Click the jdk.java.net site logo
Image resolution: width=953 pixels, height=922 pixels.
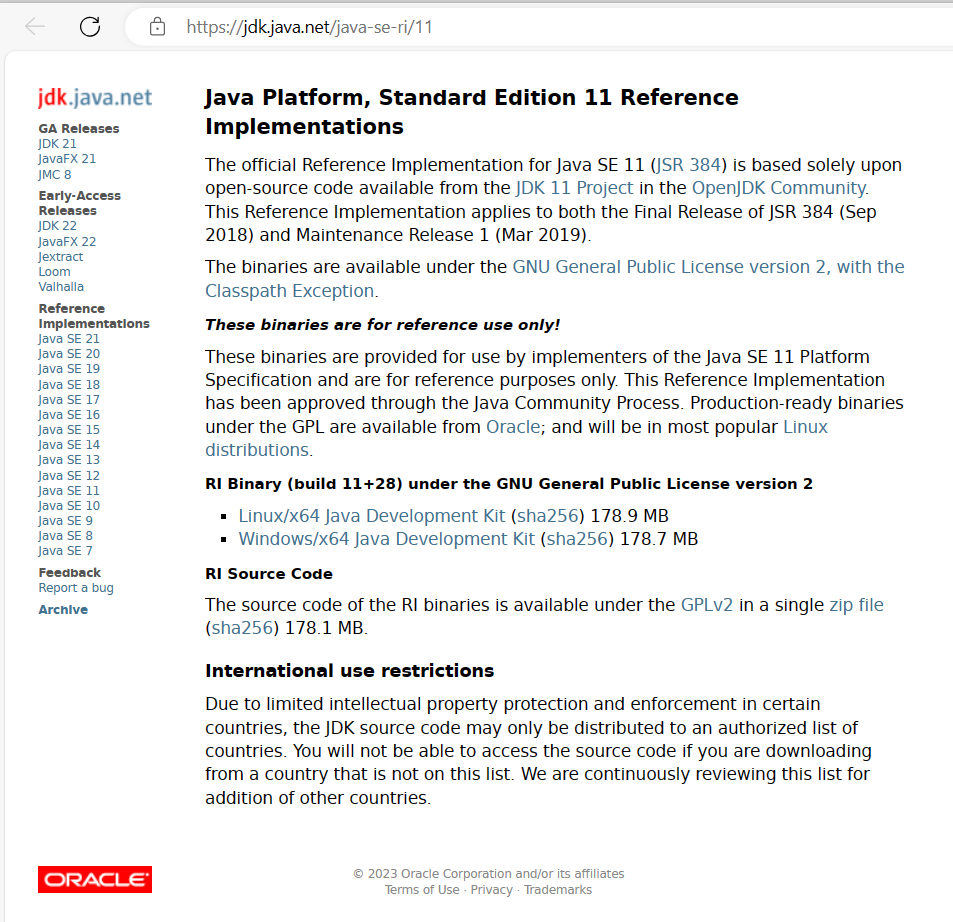tap(95, 97)
